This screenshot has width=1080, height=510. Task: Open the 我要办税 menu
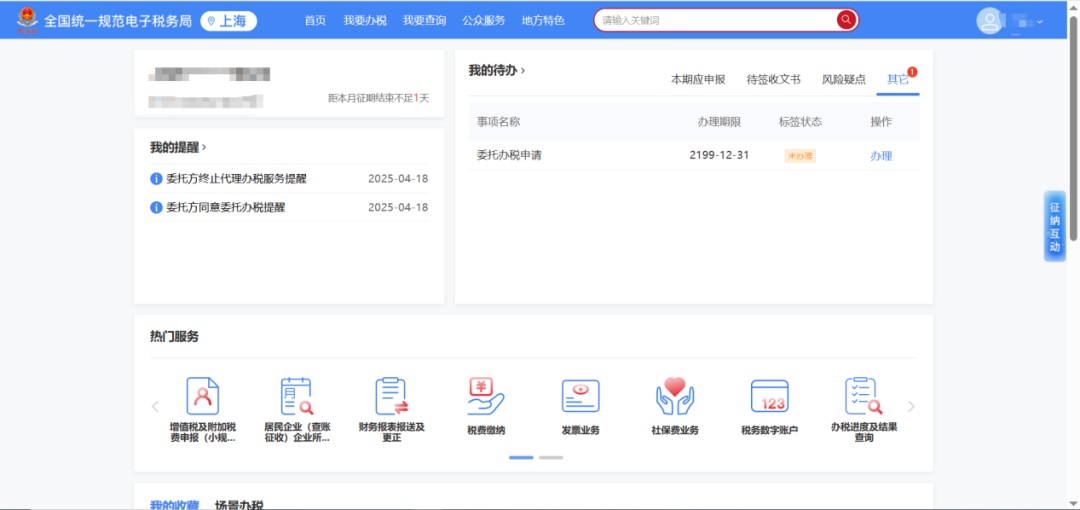tap(364, 21)
